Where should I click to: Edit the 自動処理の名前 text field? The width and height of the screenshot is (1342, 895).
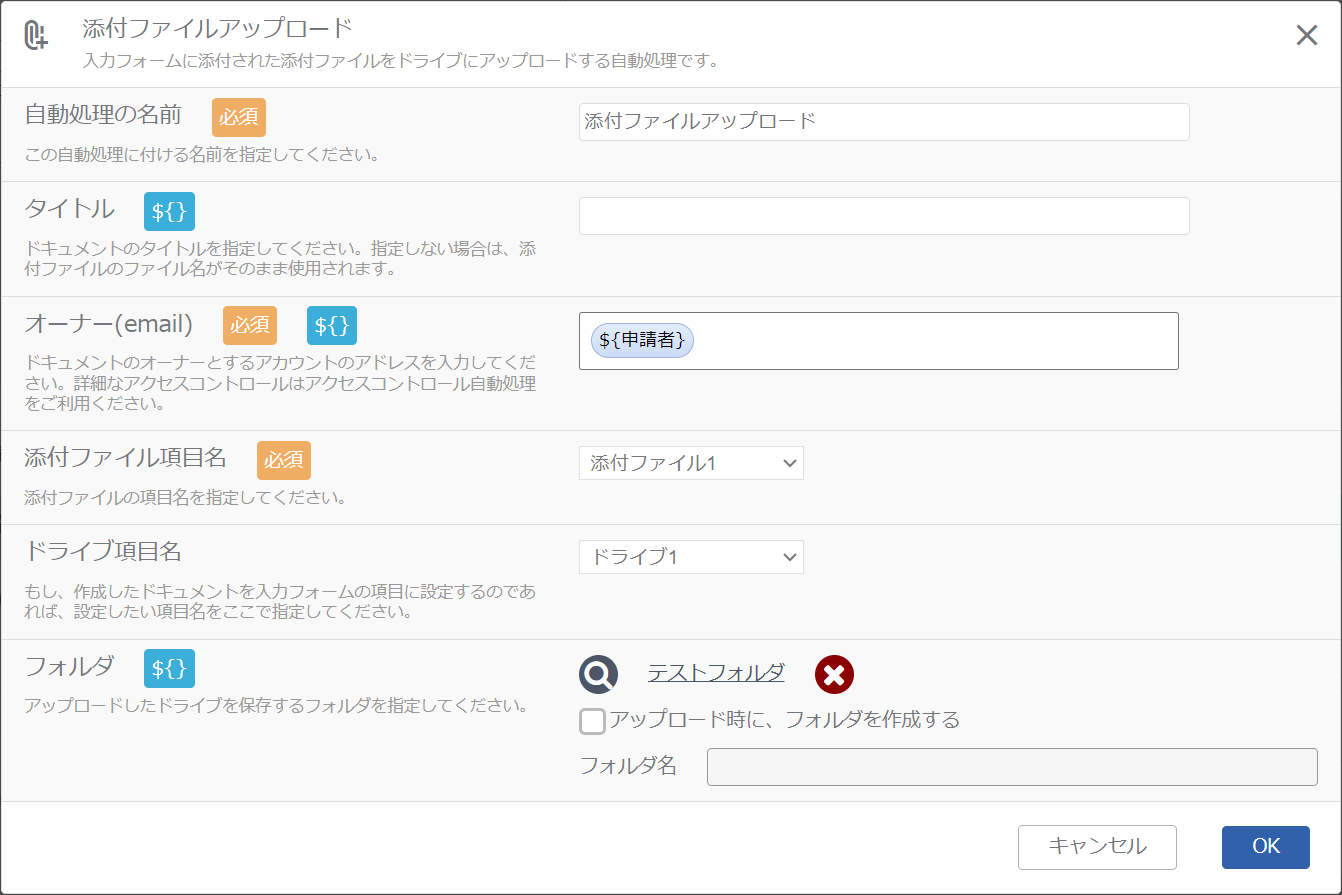(x=884, y=121)
